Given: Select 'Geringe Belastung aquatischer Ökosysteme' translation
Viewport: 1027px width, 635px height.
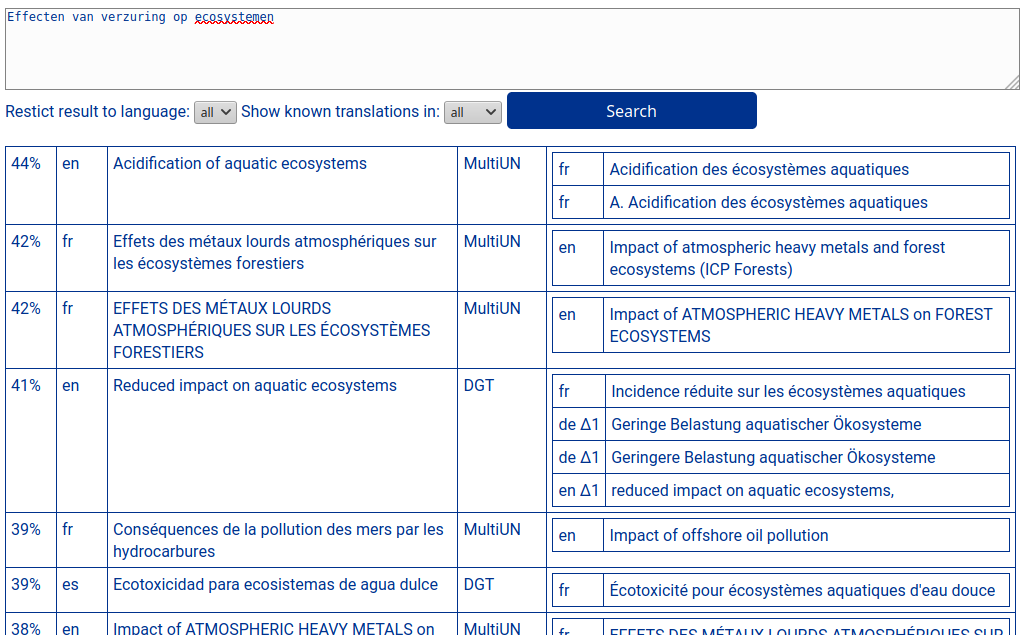Looking at the screenshot, I should point(766,425).
